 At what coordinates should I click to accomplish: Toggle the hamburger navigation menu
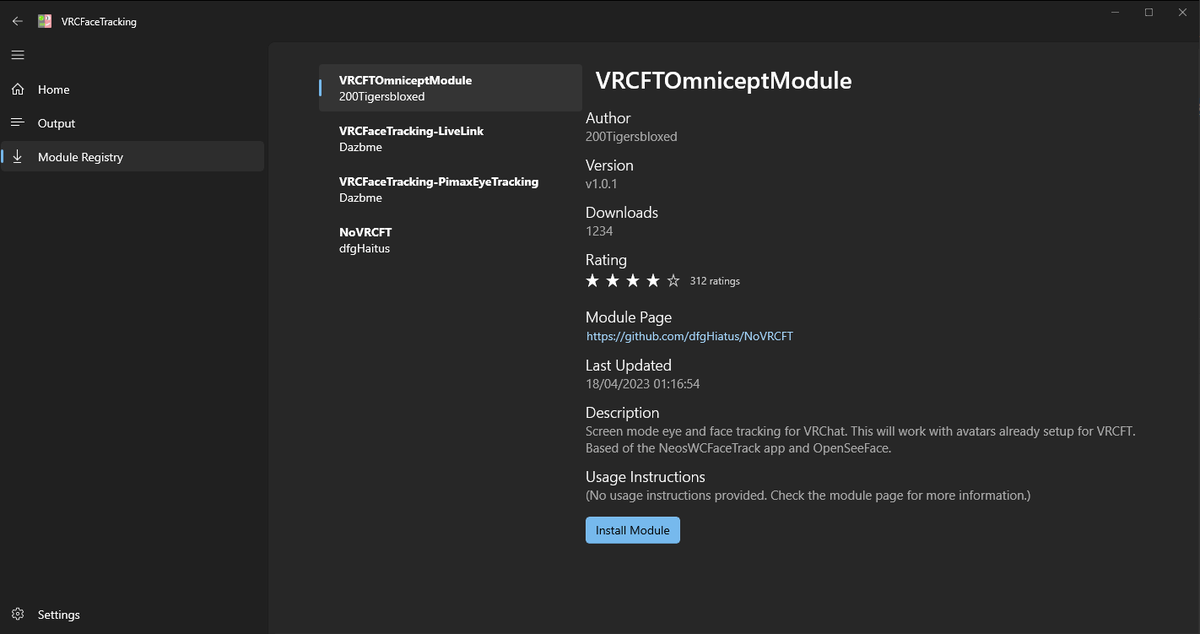click(x=18, y=55)
